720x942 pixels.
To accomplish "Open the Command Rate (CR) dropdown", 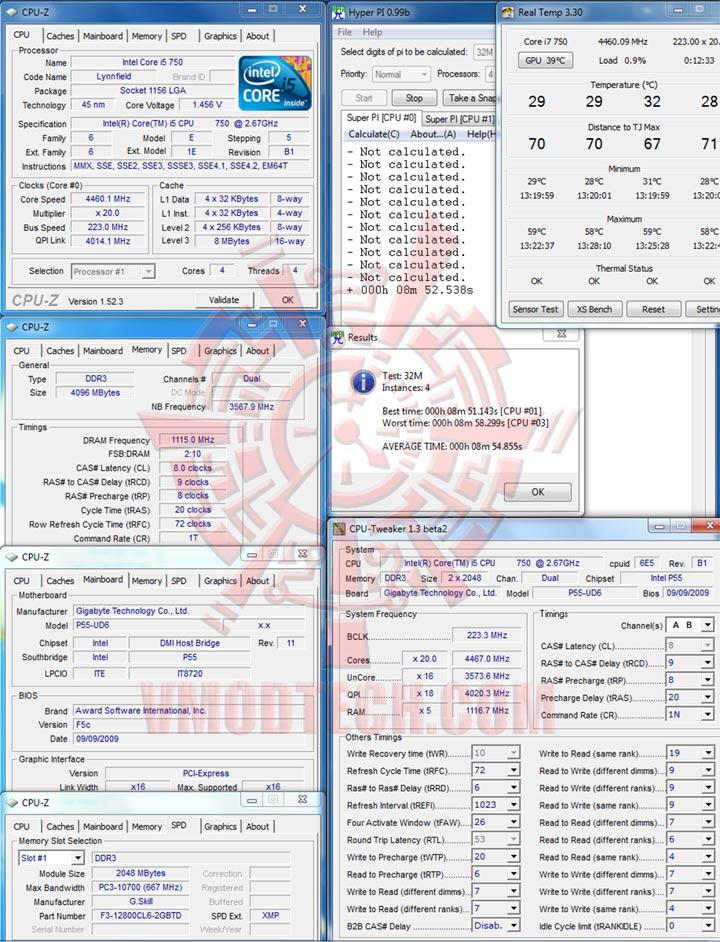I will click(690, 715).
